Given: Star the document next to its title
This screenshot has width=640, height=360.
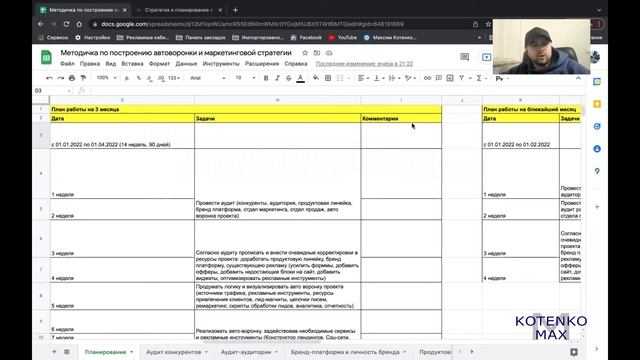Looking at the screenshot, I should point(305,53).
